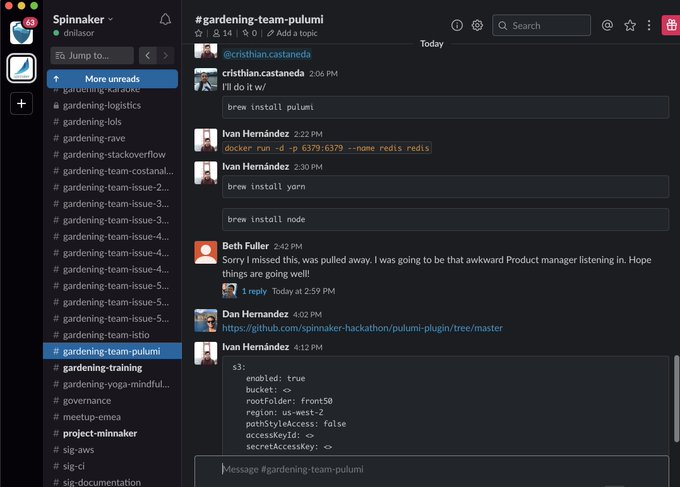Click dnilasor user status name
The width and height of the screenshot is (680, 487).
coord(78,33)
